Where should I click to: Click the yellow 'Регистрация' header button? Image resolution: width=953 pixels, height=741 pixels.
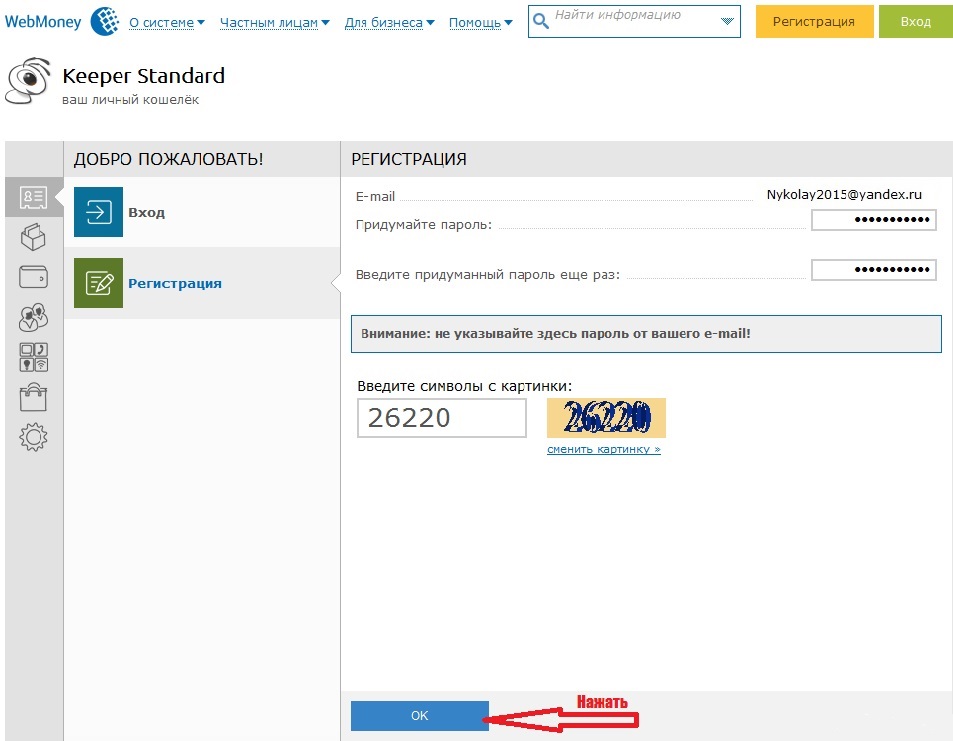tap(814, 22)
